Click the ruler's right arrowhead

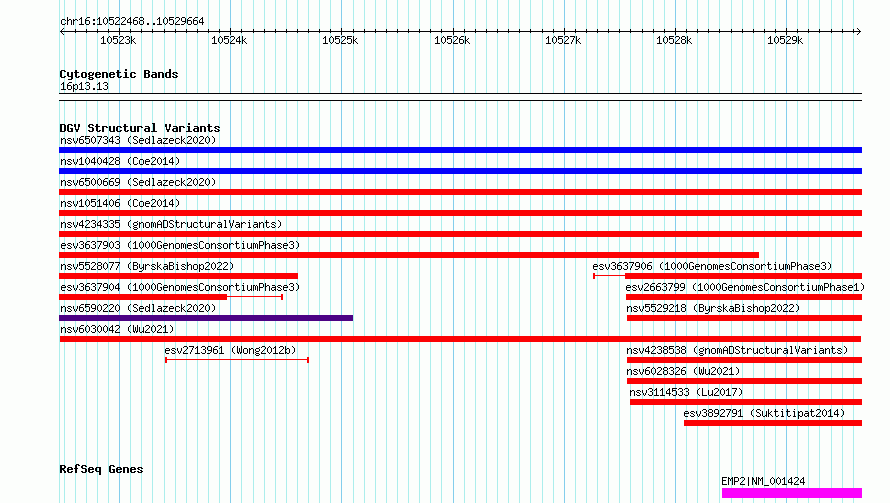pos(858,32)
